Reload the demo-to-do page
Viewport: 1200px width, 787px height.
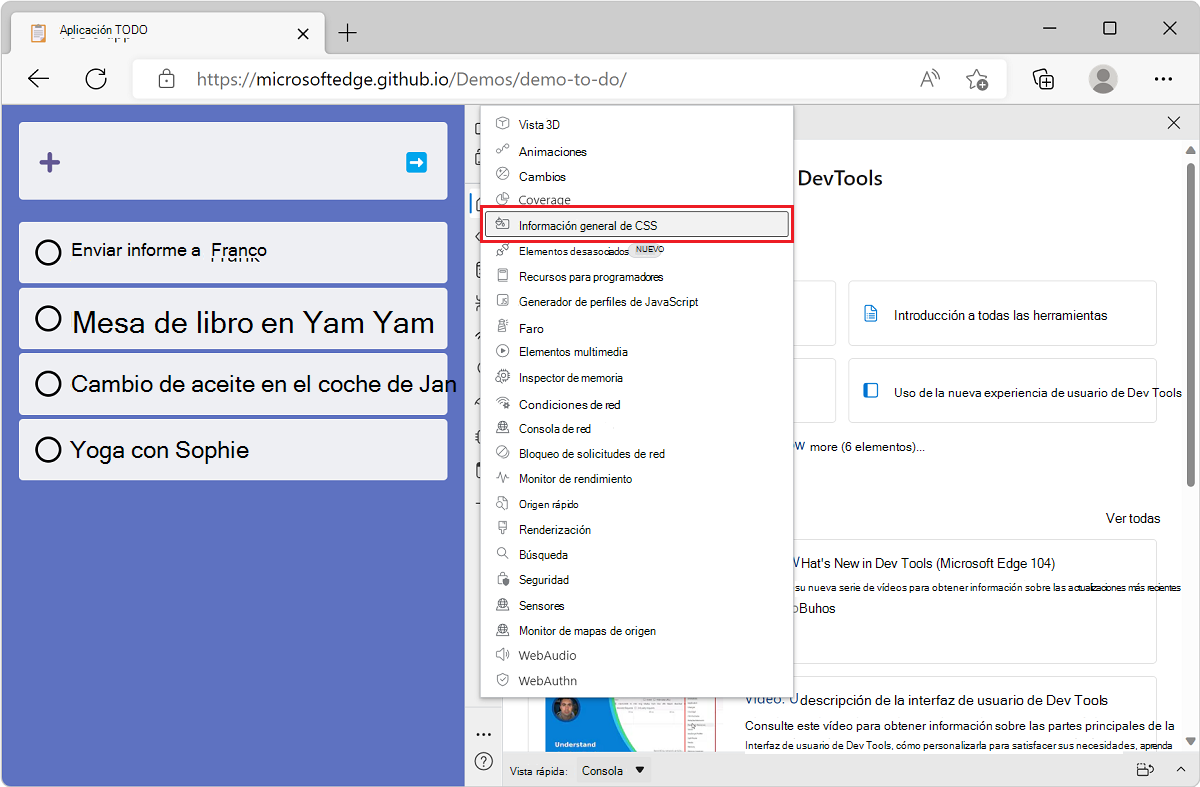point(96,78)
